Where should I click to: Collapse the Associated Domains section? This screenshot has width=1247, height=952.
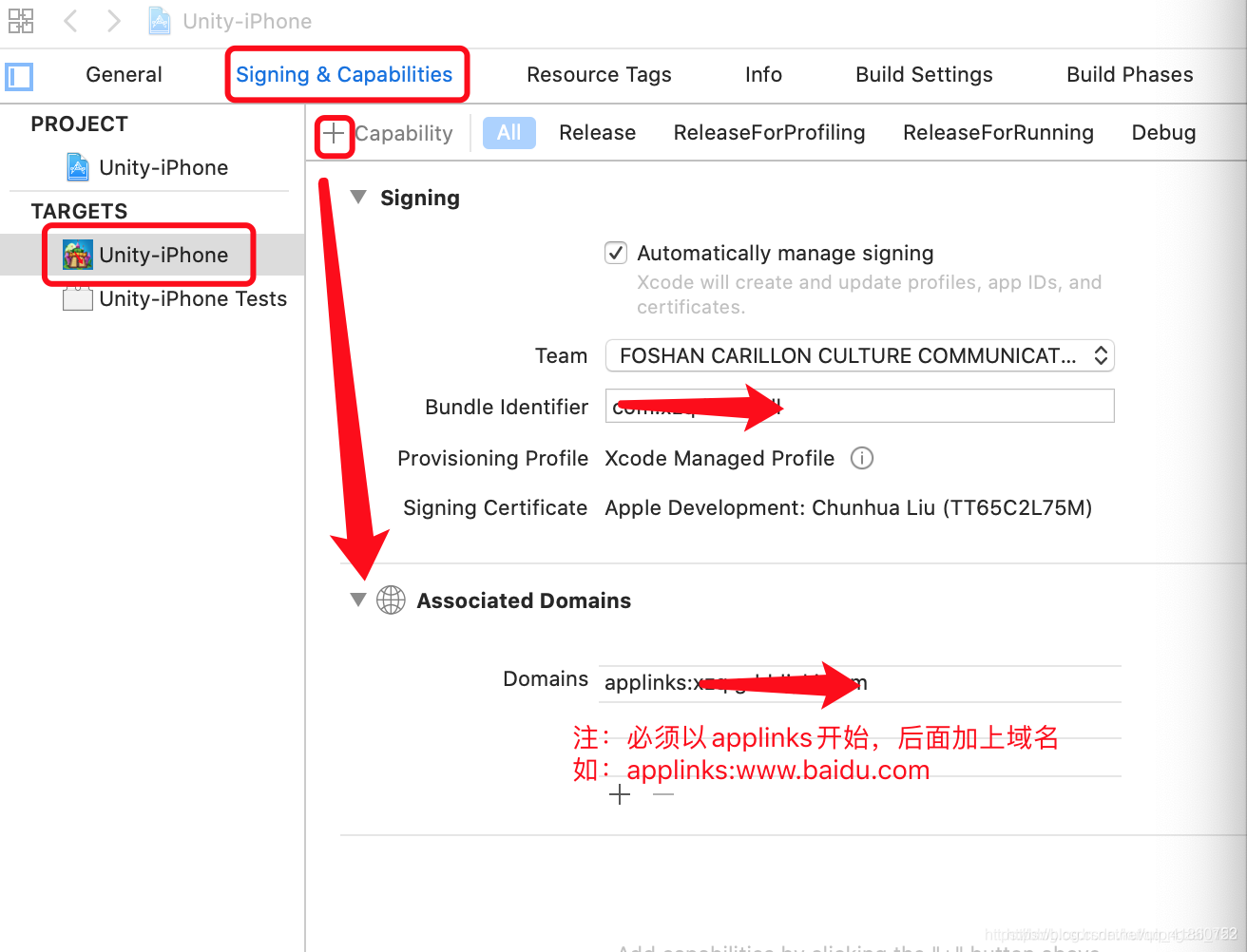tap(358, 600)
